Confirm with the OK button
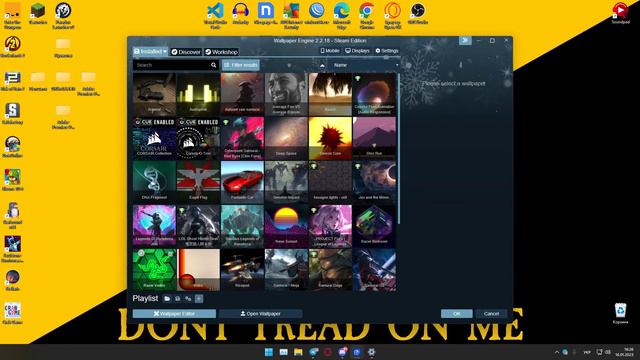The height and width of the screenshot is (360, 640). (x=456, y=313)
